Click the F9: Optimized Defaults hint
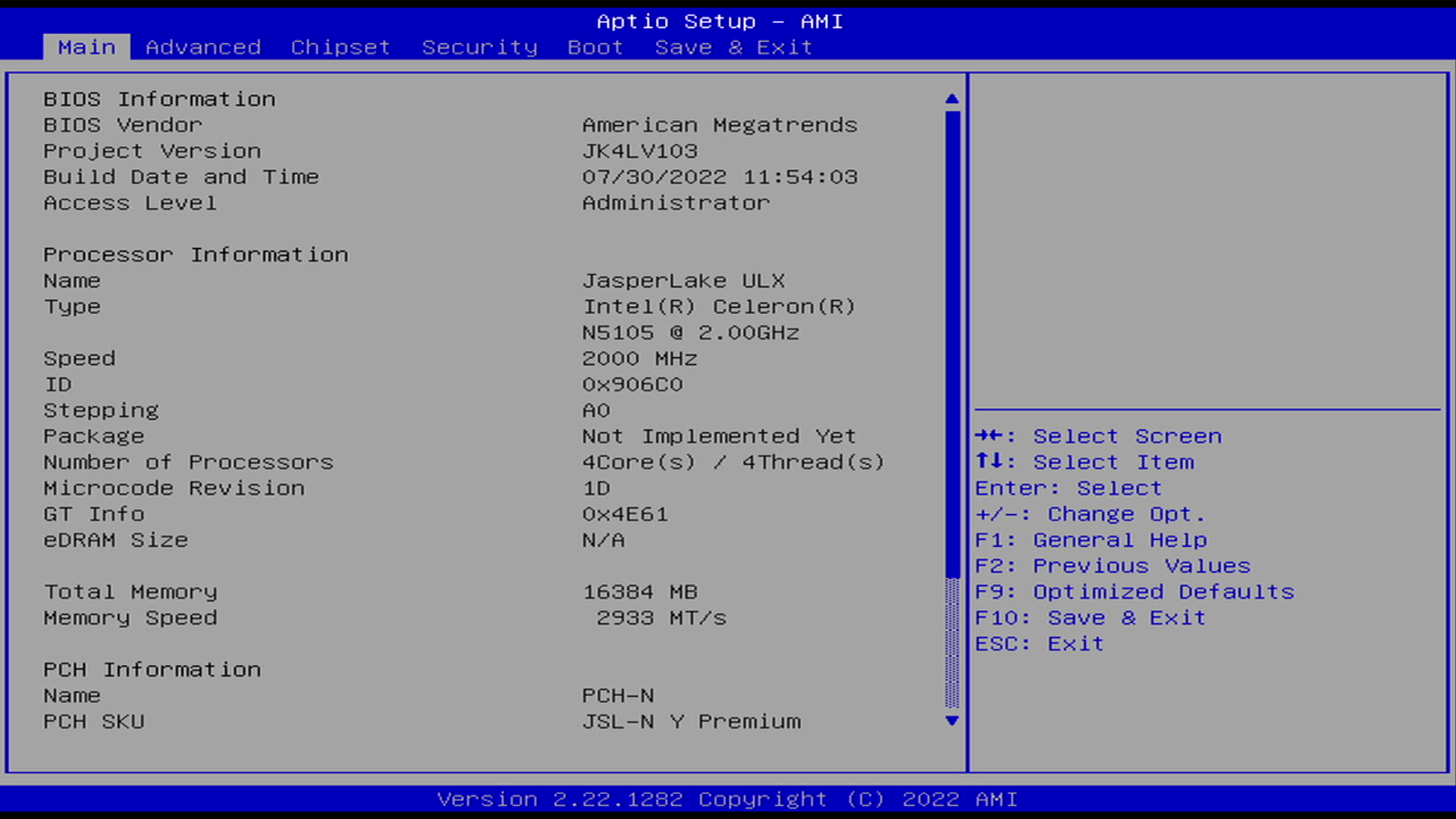Image resolution: width=1456 pixels, height=819 pixels. tap(1134, 591)
